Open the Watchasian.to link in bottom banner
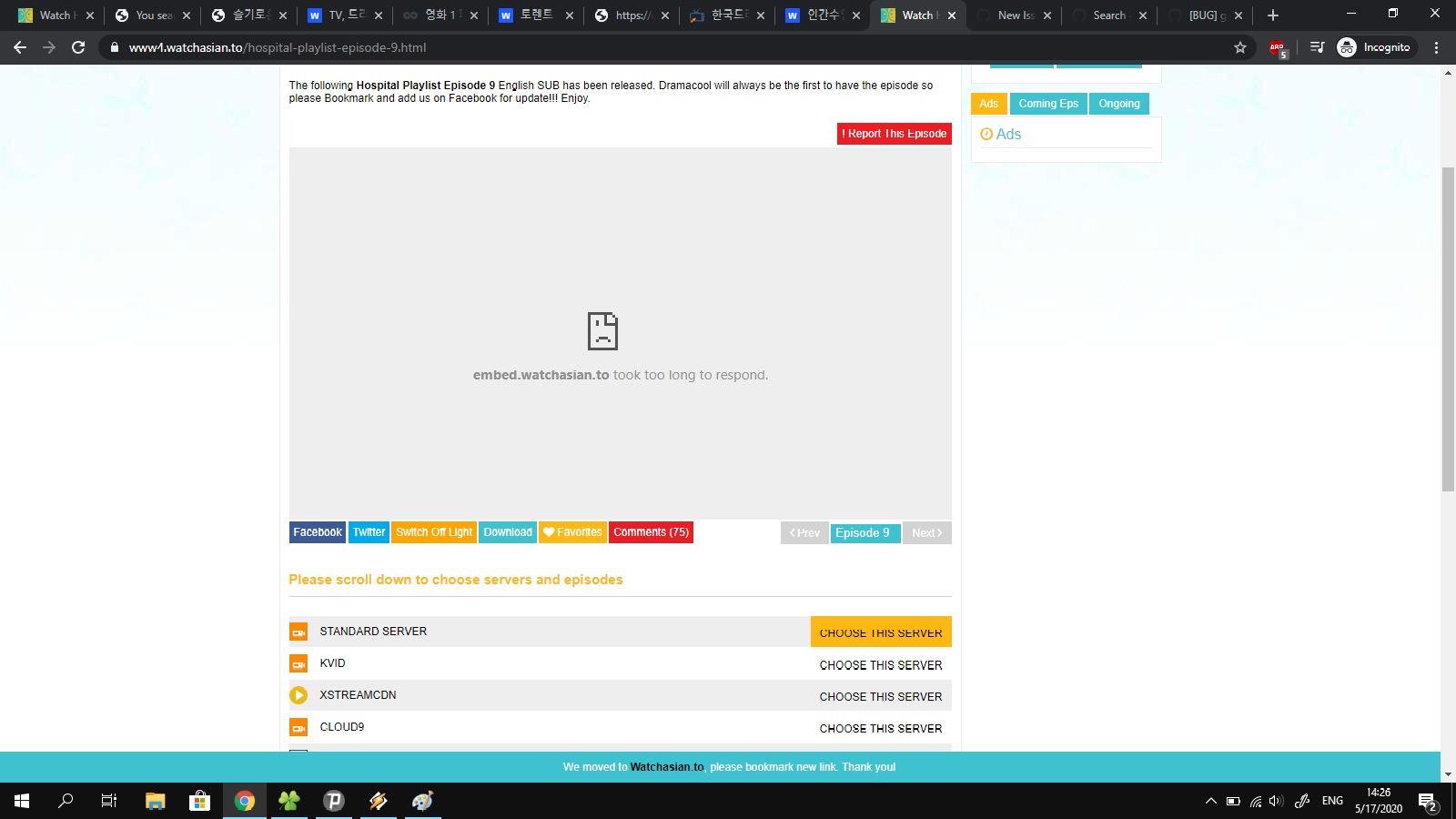Viewport: 1456px width, 819px height. (x=667, y=766)
